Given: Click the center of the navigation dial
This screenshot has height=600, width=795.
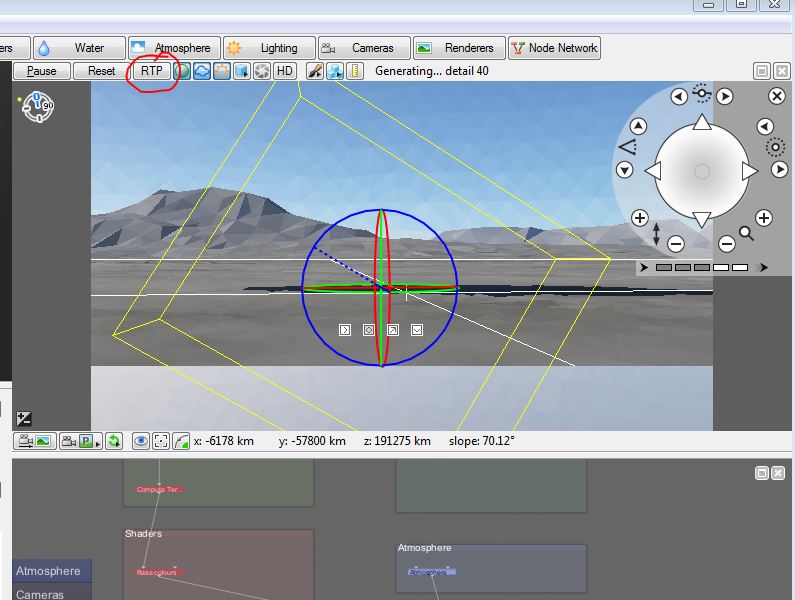Looking at the screenshot, I should coord(702,172).
